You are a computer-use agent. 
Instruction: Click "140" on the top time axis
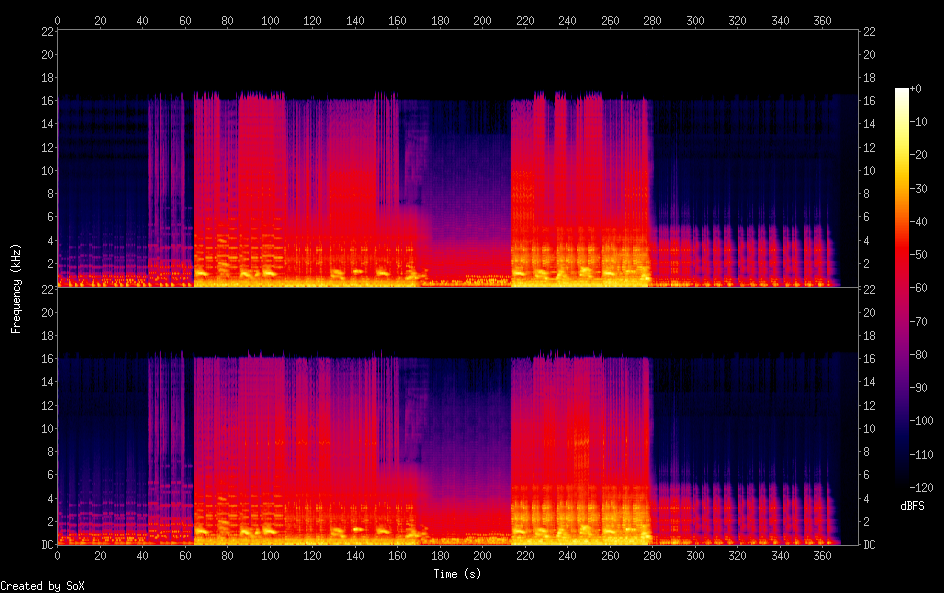tap(355, 20)
